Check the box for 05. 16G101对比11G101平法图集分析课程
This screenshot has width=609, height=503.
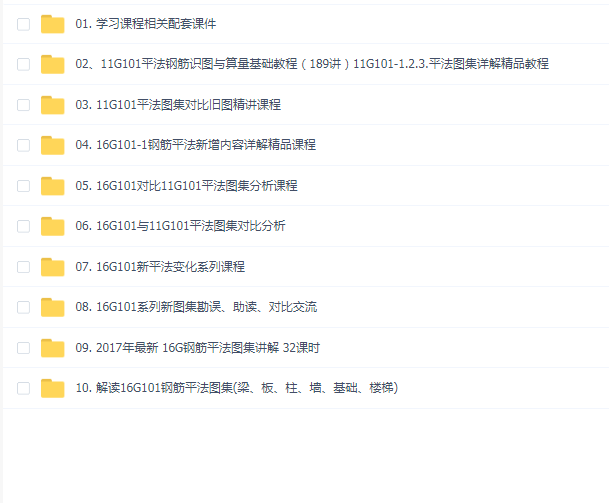coord(23,186)
